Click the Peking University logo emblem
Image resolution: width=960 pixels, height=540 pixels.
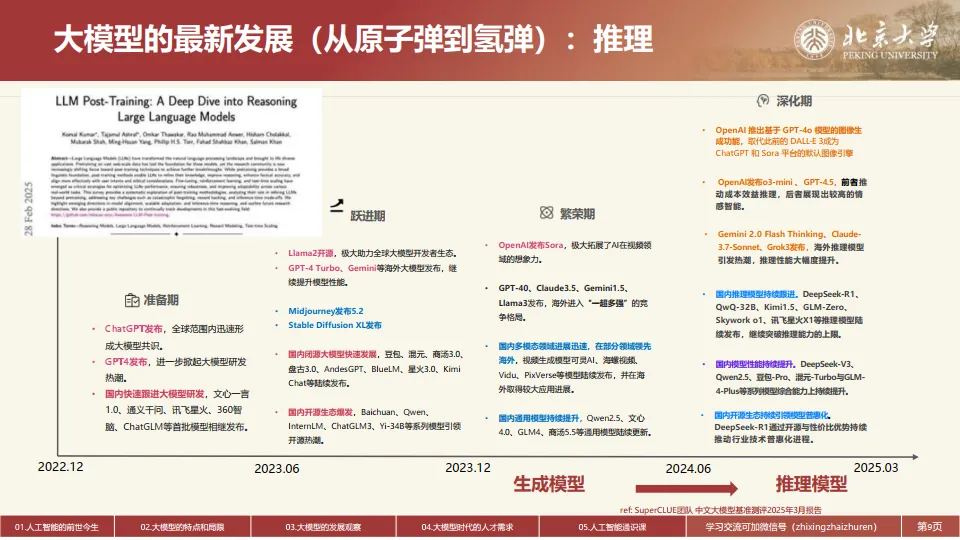[814, 38]
